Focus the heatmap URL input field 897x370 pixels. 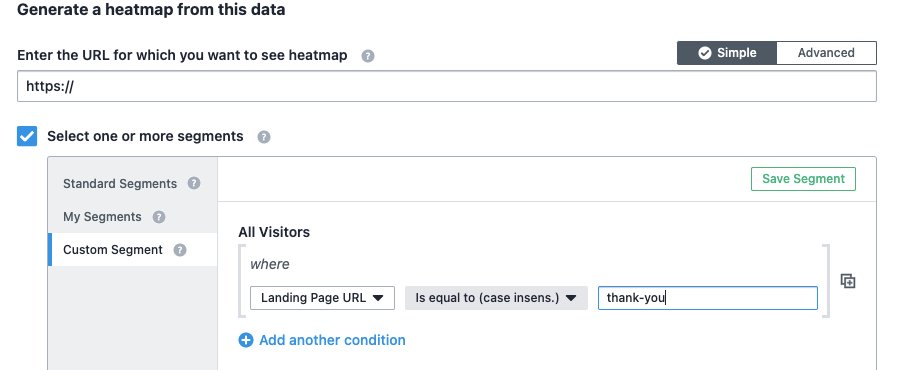[x=447, y=86]
